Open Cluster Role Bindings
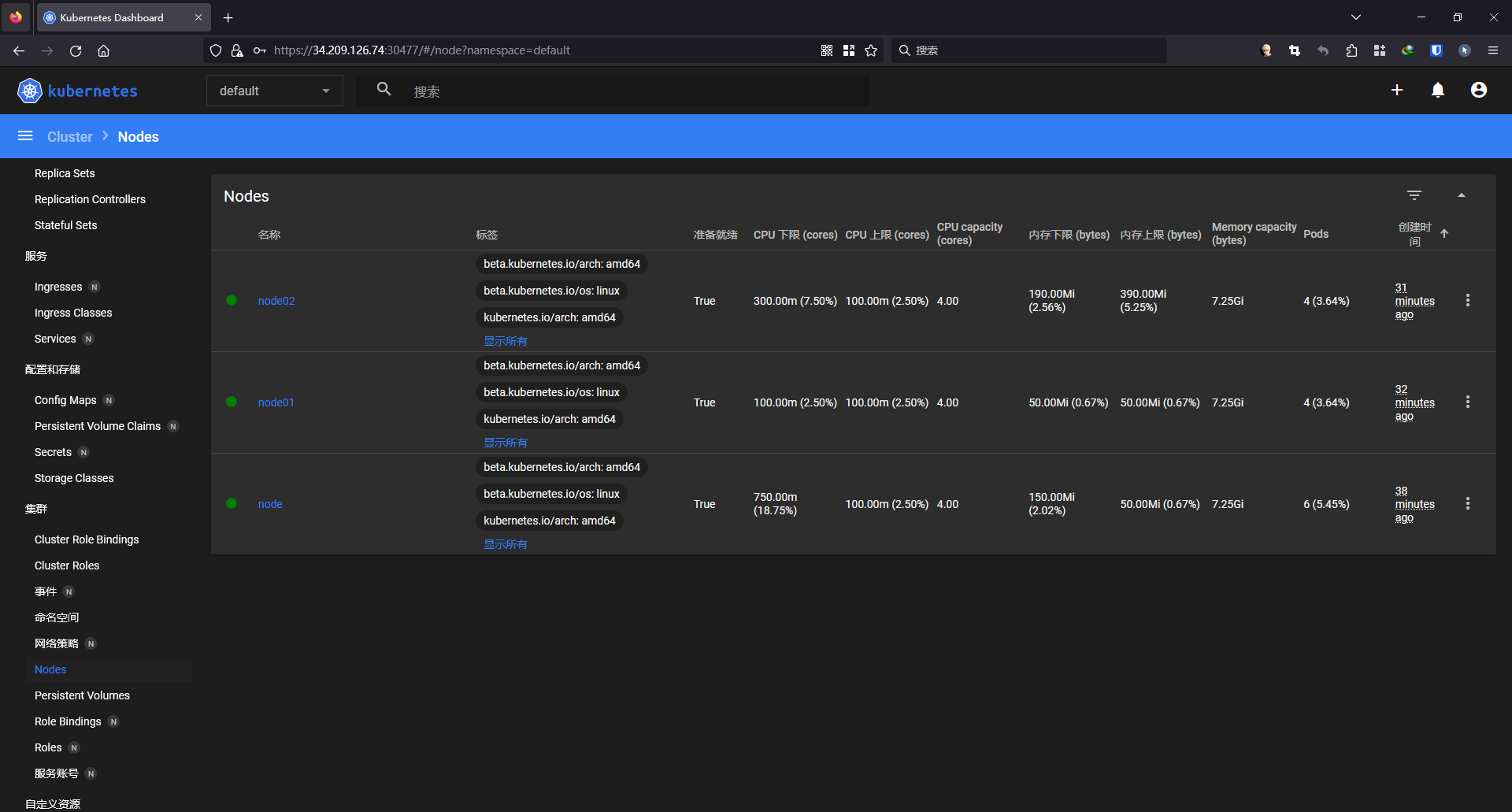This screenshot has height=812, width=1512. point(87,539)
